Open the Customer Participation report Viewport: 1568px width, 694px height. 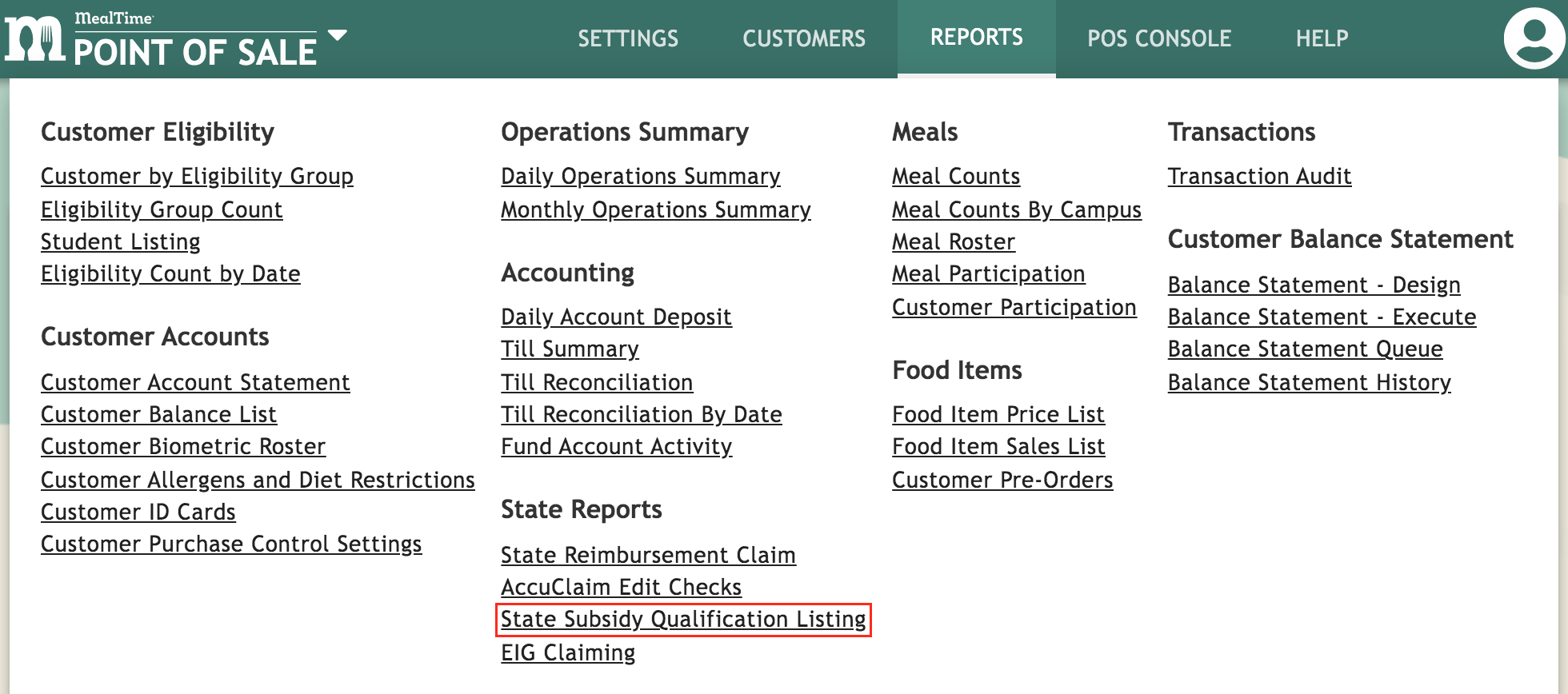coord(1014,307)
